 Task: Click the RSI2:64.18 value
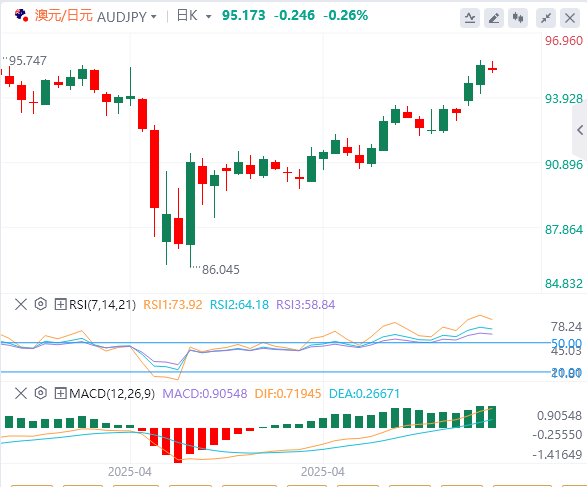coord(239,305)
